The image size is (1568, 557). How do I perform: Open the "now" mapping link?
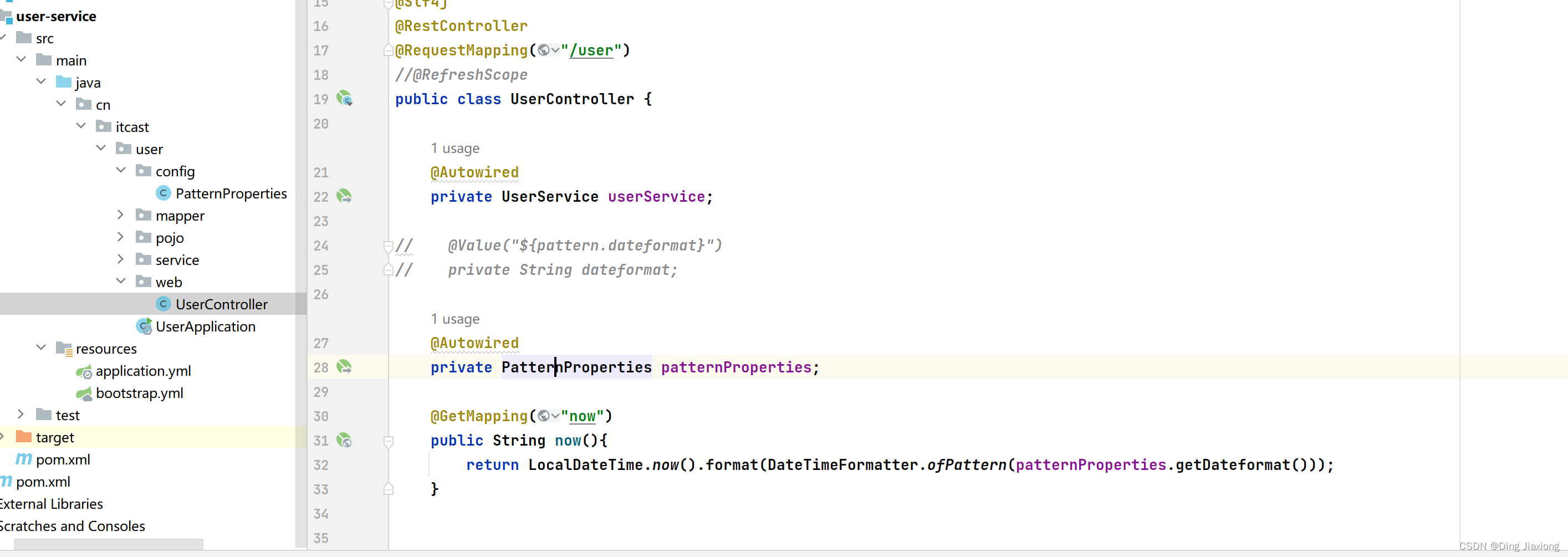point(583,416)
